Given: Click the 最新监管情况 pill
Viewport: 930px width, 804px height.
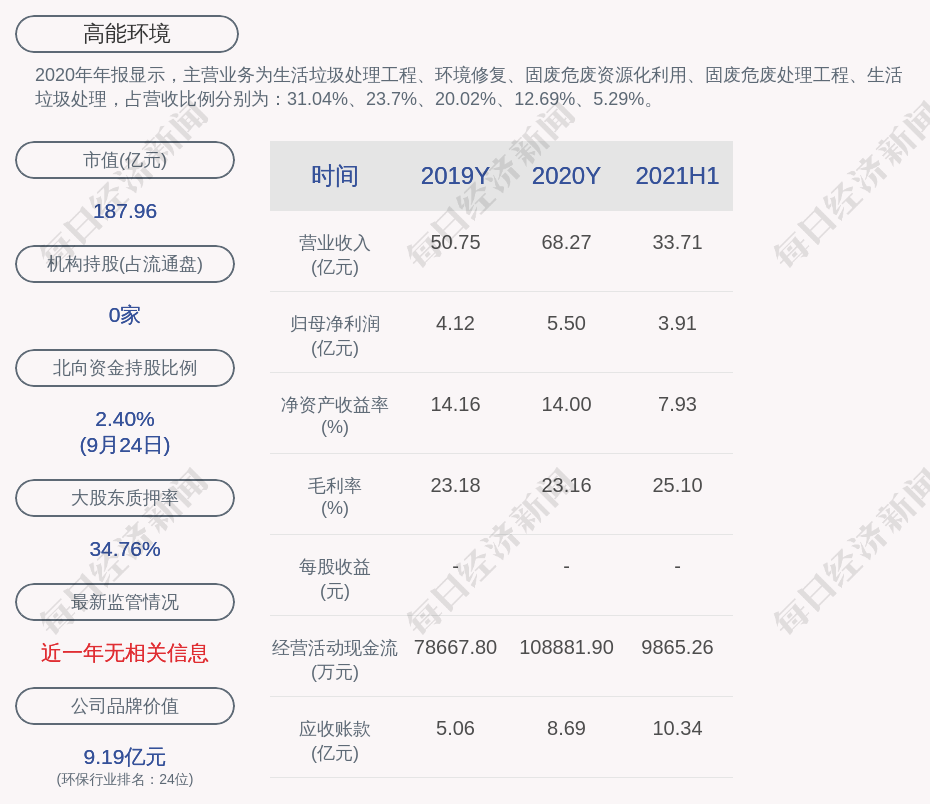Looking at the screenshot, I should click(125, 602).
